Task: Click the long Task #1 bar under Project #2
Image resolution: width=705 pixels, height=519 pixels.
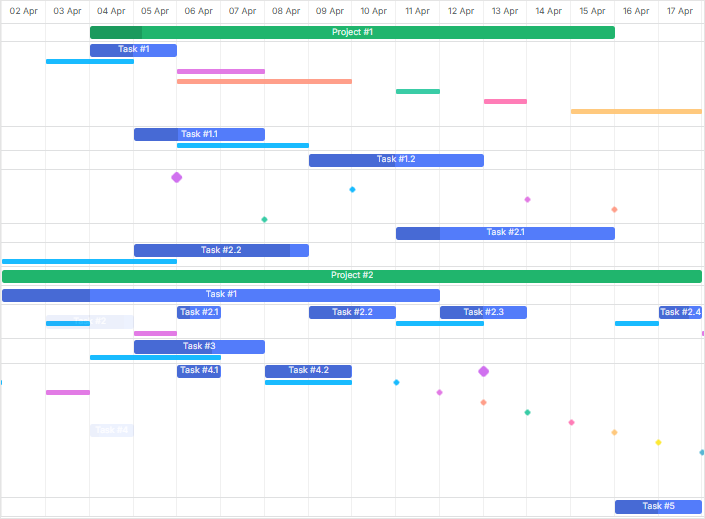Action: click(221, 295)
